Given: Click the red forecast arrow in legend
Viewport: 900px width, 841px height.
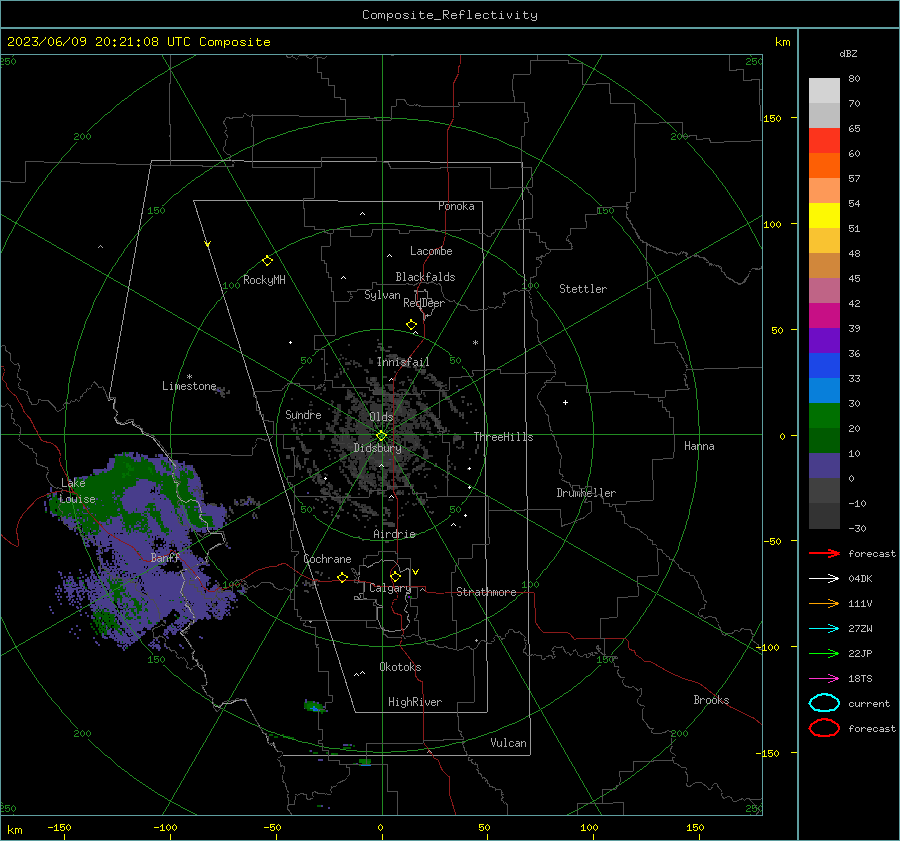Looking at the screenshot, I should (824, 553).
